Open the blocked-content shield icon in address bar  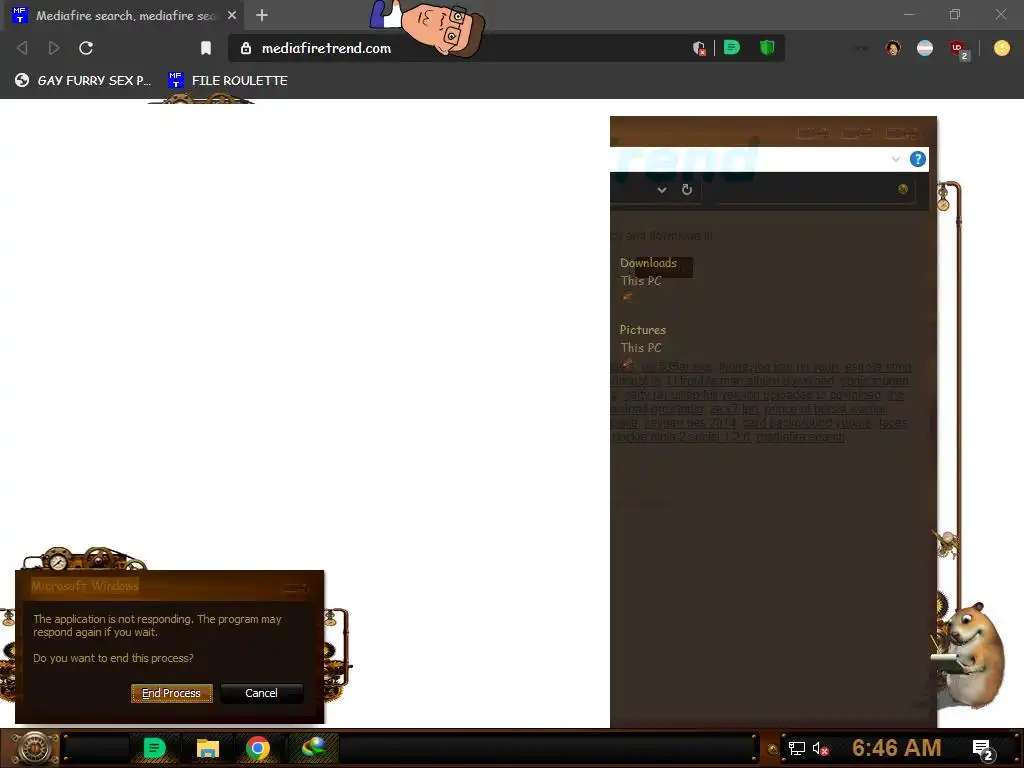tap(698, 48)
